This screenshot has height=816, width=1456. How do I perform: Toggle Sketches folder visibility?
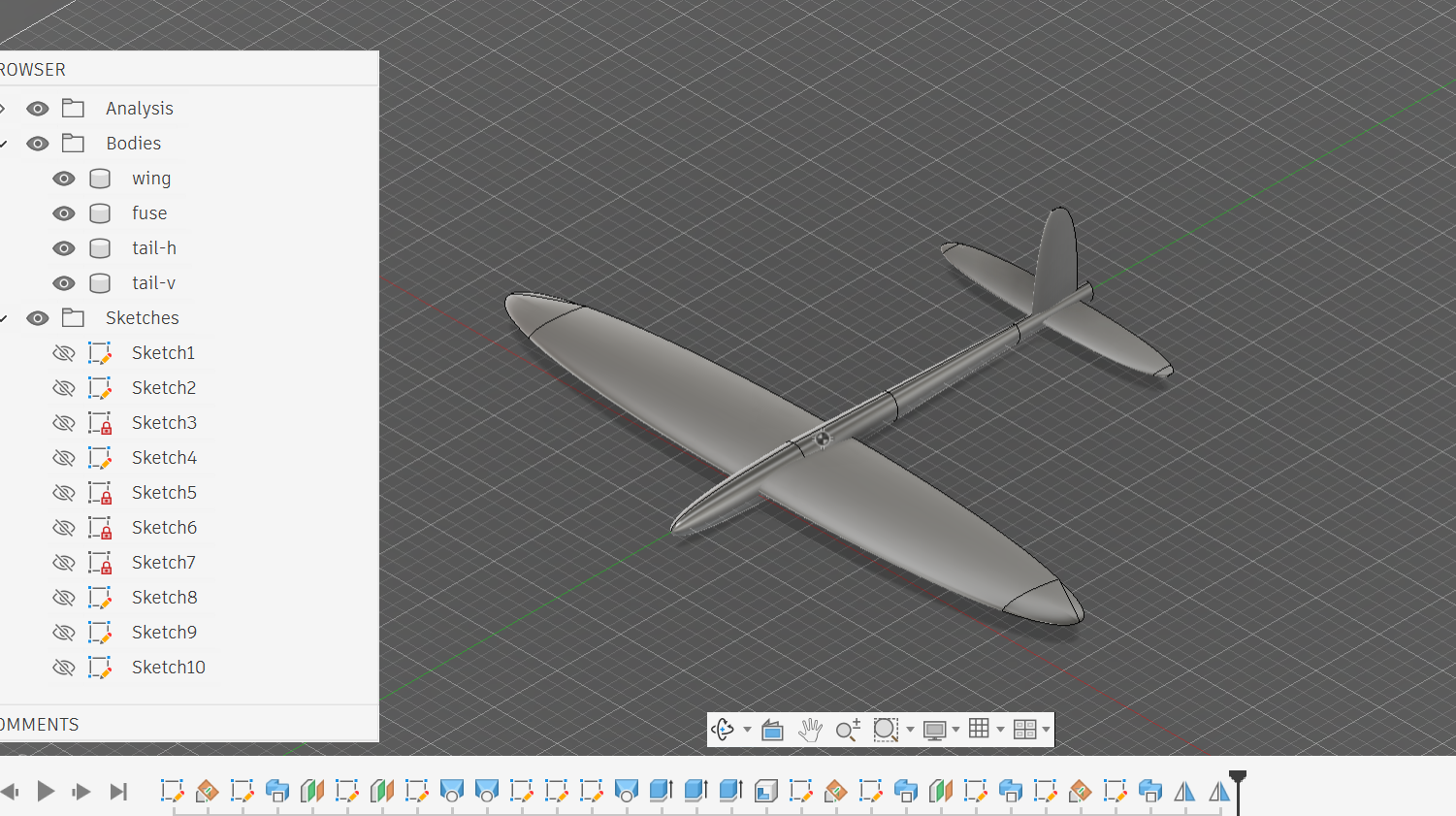[x=38, y=318]
